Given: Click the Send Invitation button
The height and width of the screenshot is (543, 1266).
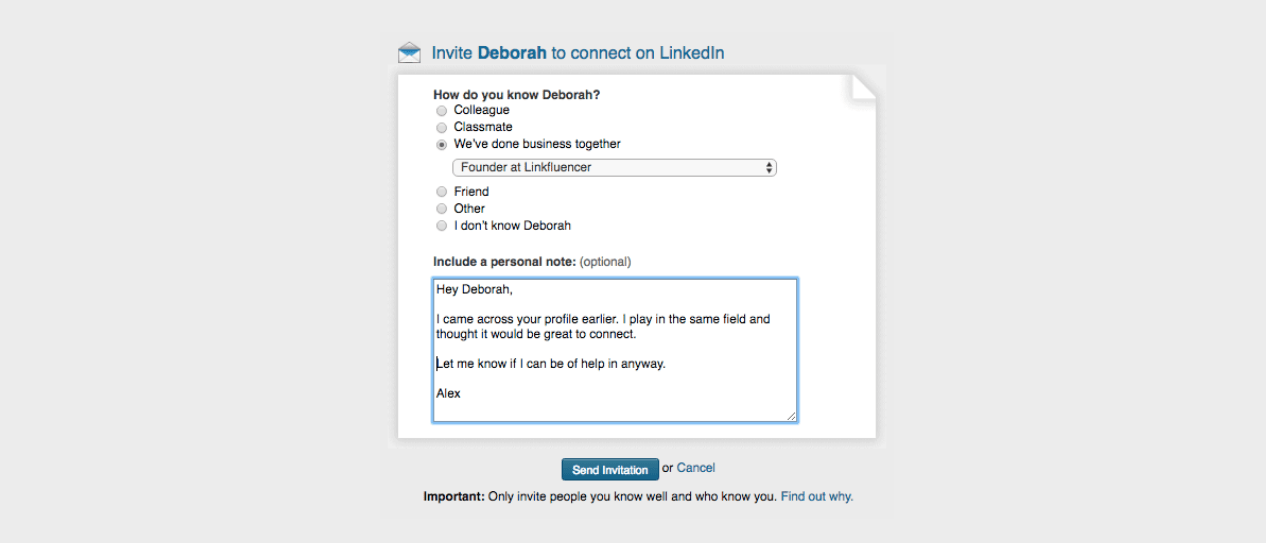Looking at the screenshot, I should (610, 470).
